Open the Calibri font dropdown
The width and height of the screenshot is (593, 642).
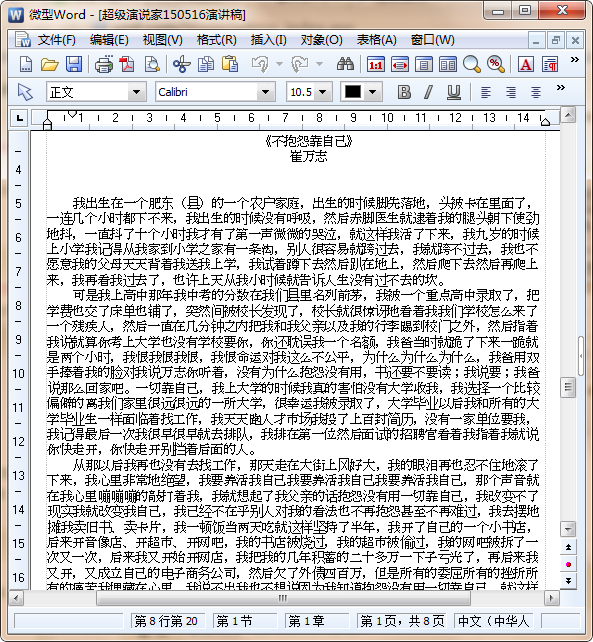265,92
